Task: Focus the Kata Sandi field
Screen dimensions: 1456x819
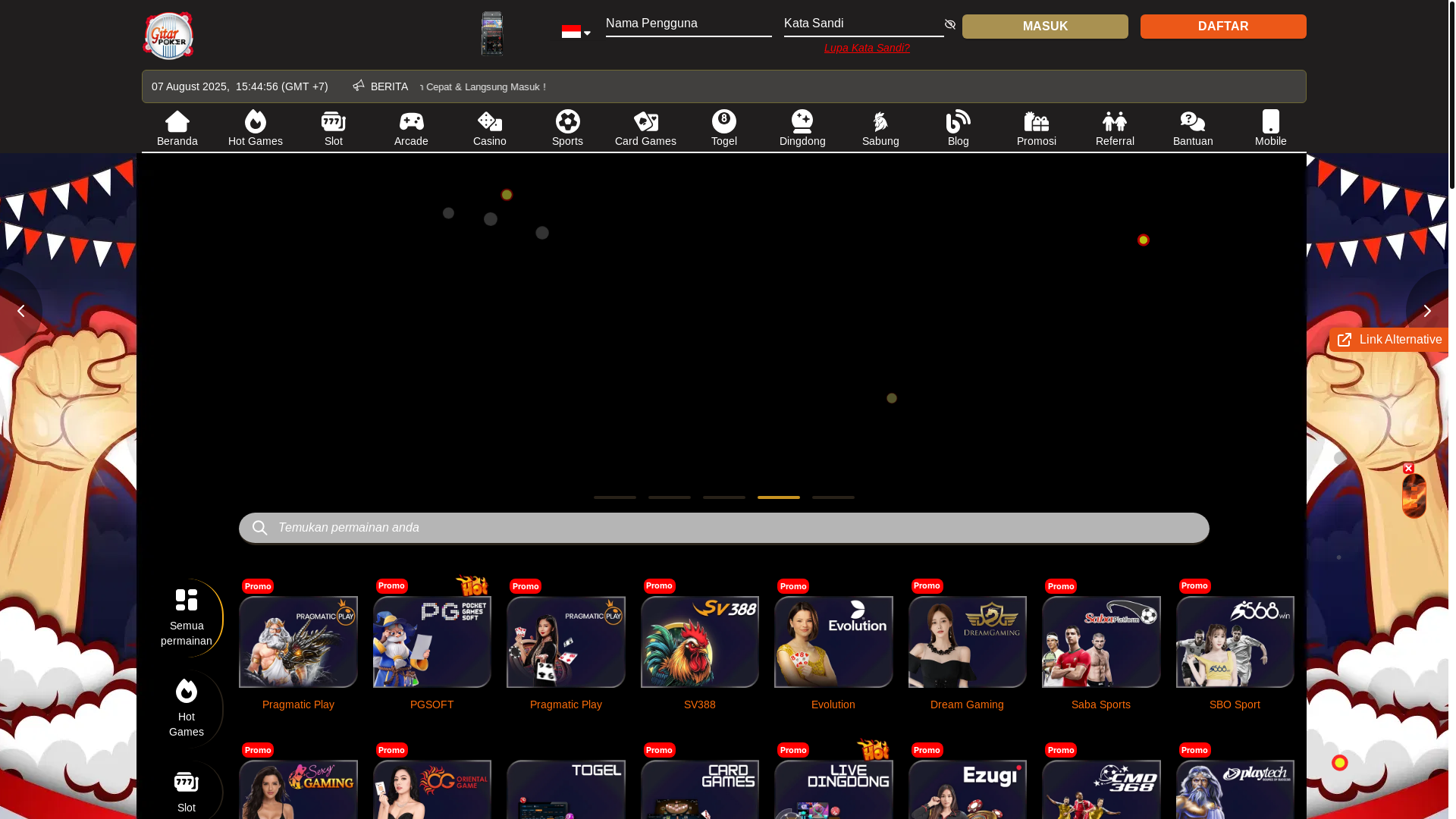Action: pos(864,24)
